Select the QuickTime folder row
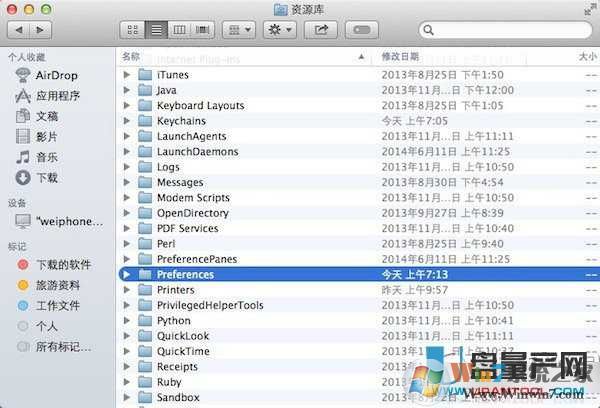This screenshot has width=600, height=408. pyautogui.click(x=358, y=351)
